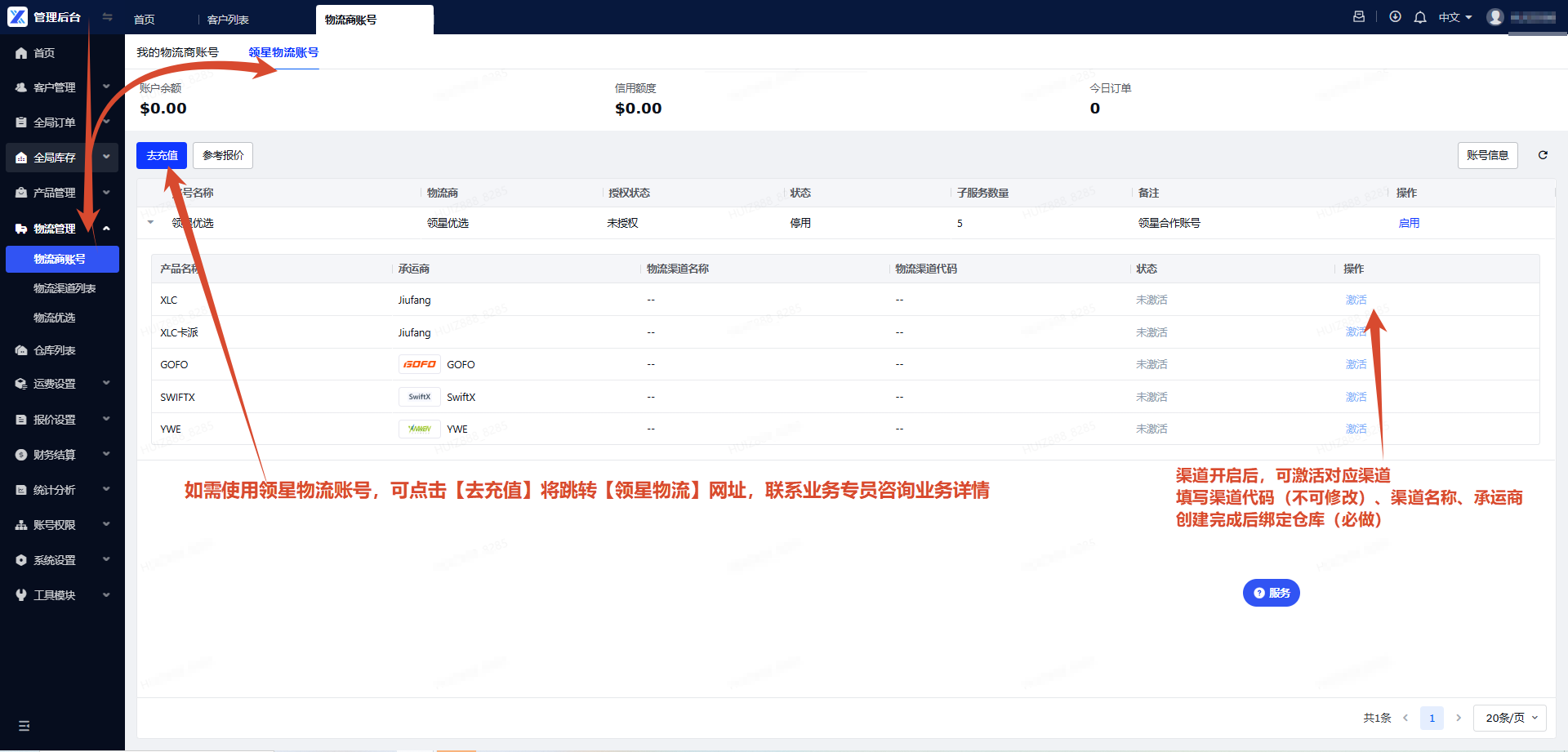Open the 账号信息 button

click(1487, 155)
